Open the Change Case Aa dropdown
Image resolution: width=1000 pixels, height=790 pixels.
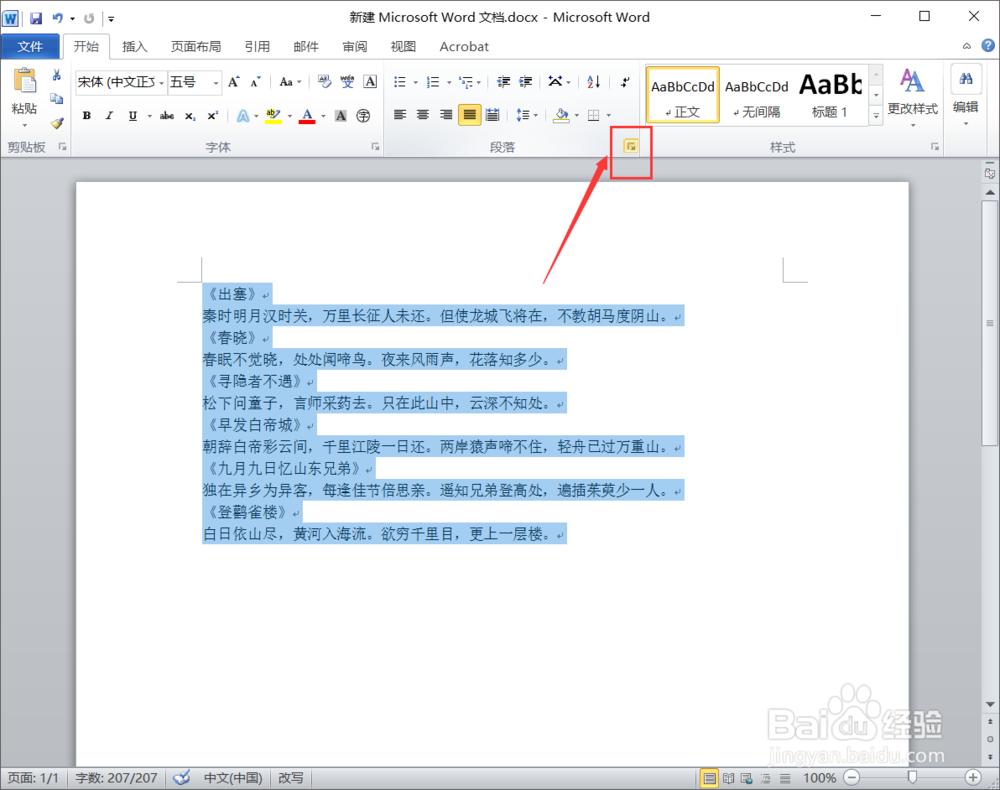(x=290, y=82)
